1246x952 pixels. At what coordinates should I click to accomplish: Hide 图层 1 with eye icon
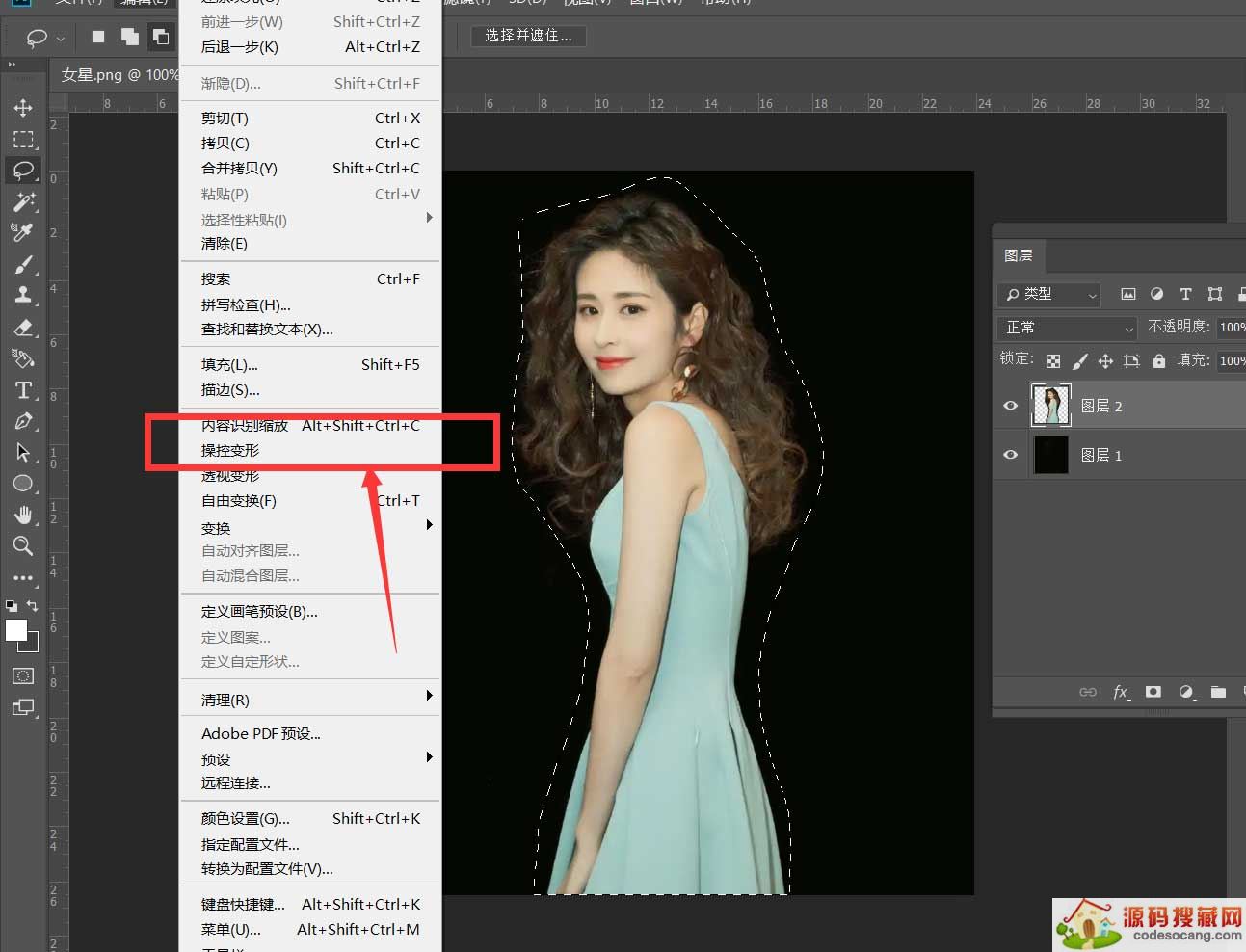click(x=1010, y=455)
